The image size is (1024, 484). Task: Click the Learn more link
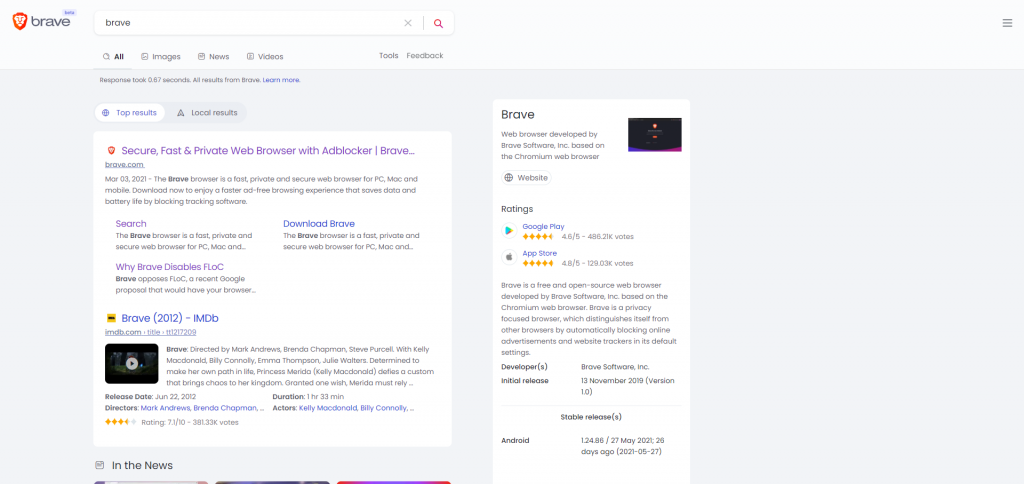(x=282, y=80)
